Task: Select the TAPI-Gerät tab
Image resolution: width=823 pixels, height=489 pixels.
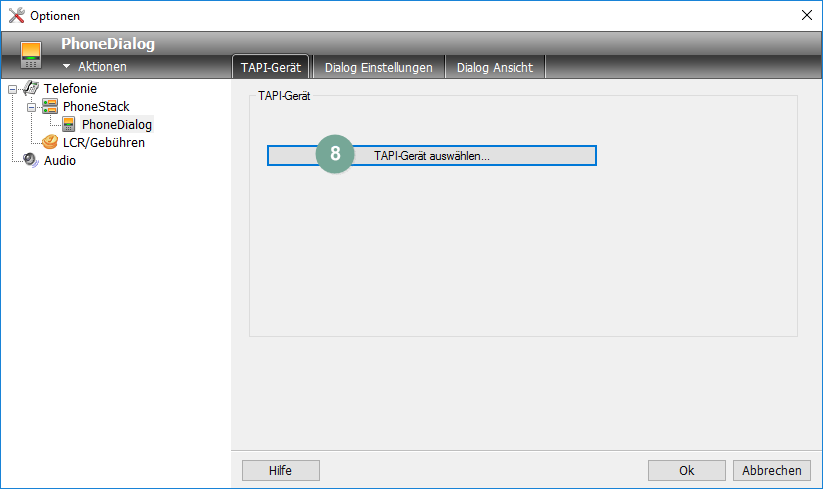Action: (x=271, y=67)
